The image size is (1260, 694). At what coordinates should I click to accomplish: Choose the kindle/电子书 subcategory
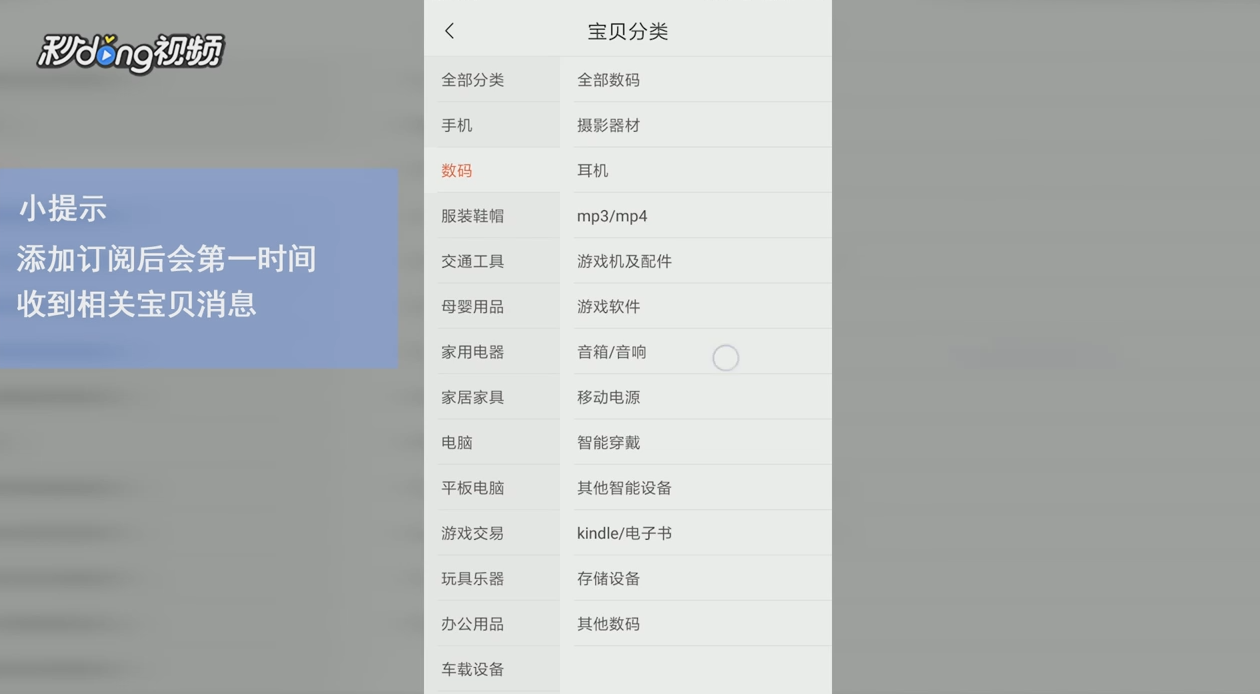(624, 532)
